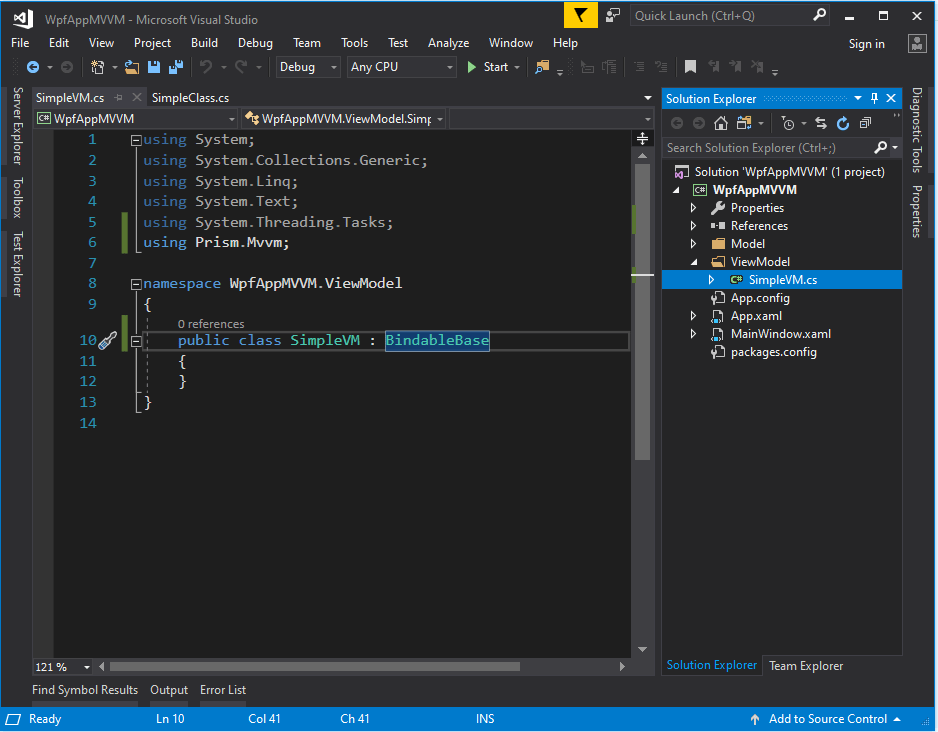
Task: Click the search magnifier in Solution Explorer
Action: (x=881, y=147)
